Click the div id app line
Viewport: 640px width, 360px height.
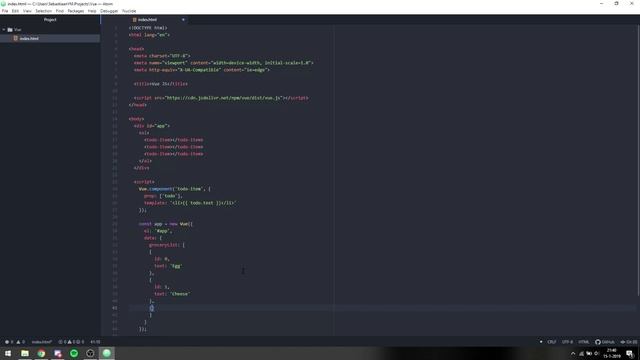151,126
